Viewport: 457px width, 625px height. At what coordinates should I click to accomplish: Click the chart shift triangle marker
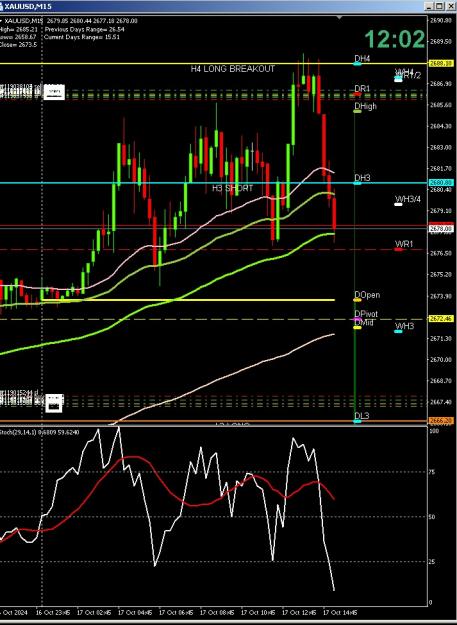[339, 18]
